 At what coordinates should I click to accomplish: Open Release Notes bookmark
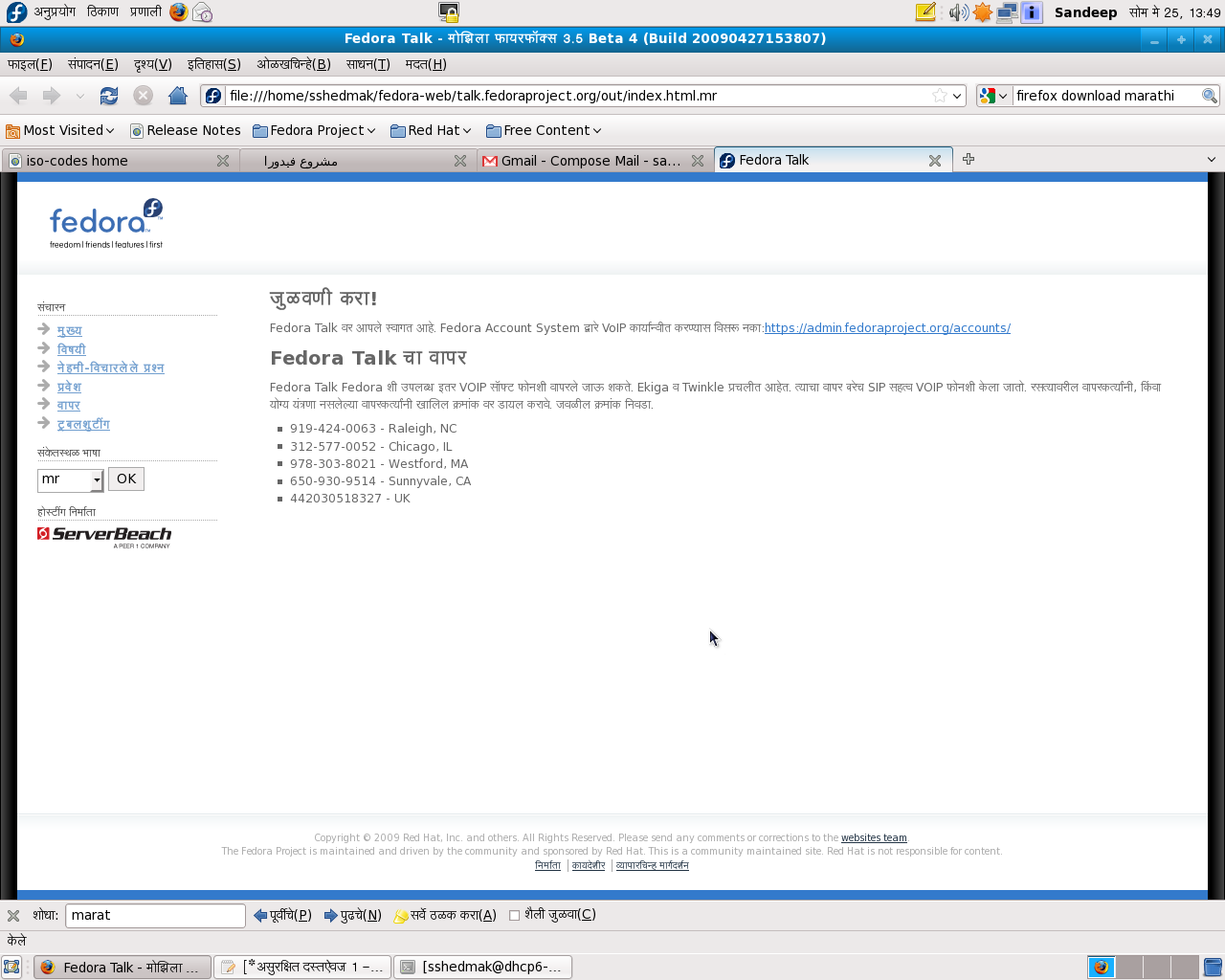click(x=186, y=130)
